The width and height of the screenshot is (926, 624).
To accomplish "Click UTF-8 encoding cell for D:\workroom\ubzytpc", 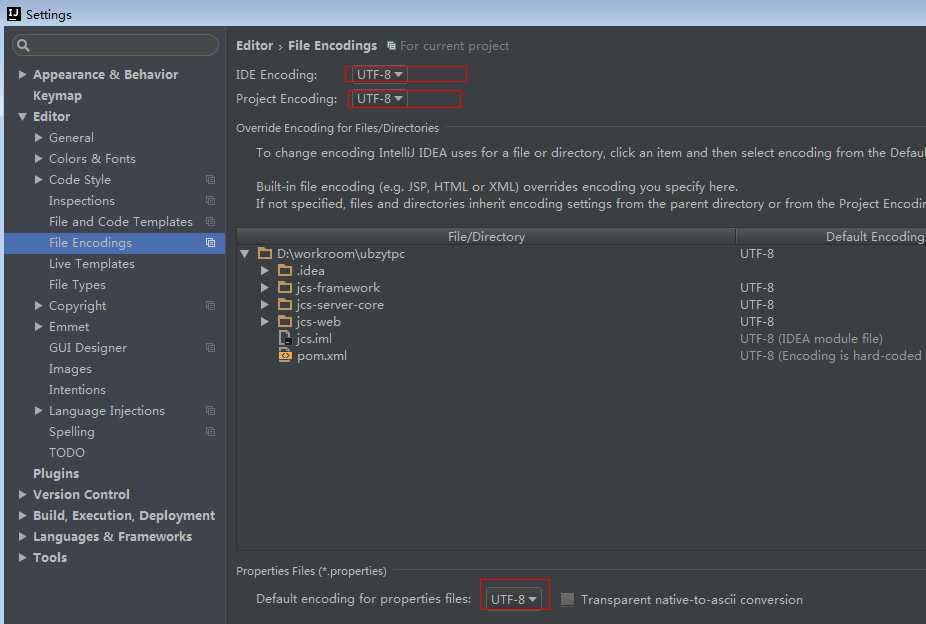I will [757, 254].
